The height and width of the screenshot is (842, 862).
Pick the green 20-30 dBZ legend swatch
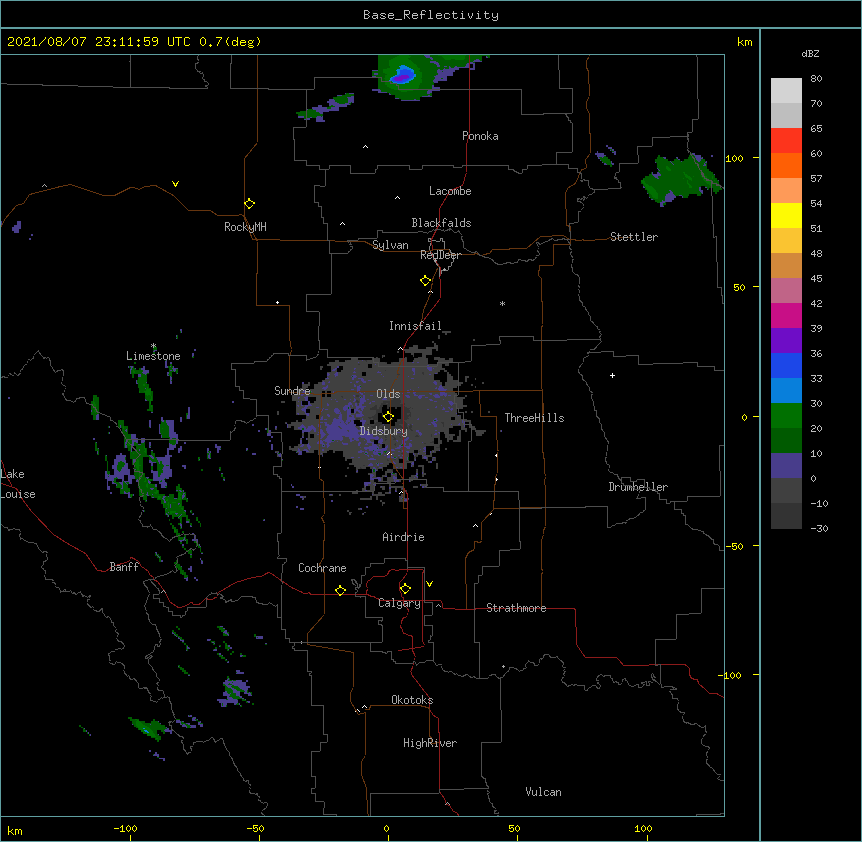pos(786,416)
